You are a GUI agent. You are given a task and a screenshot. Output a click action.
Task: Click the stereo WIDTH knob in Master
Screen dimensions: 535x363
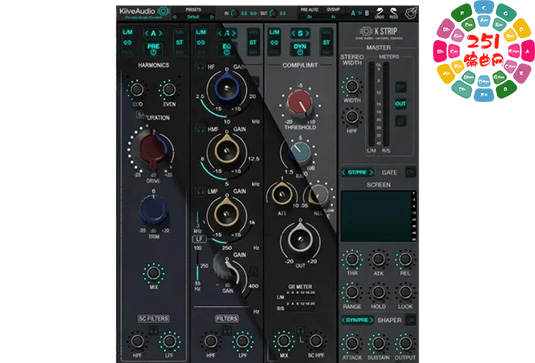tap(352, 86)
